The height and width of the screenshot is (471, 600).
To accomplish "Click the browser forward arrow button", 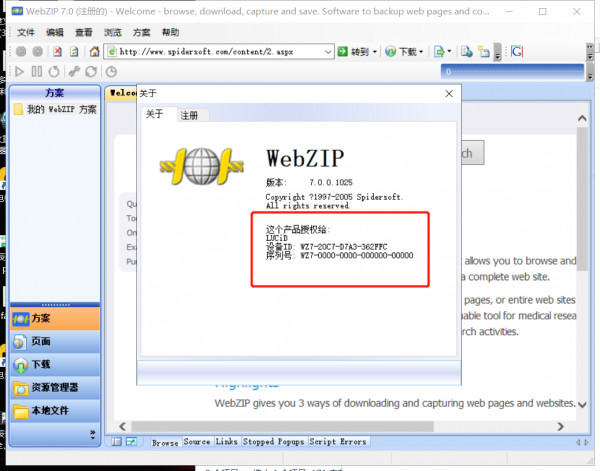I will click(x=38, y=51).
